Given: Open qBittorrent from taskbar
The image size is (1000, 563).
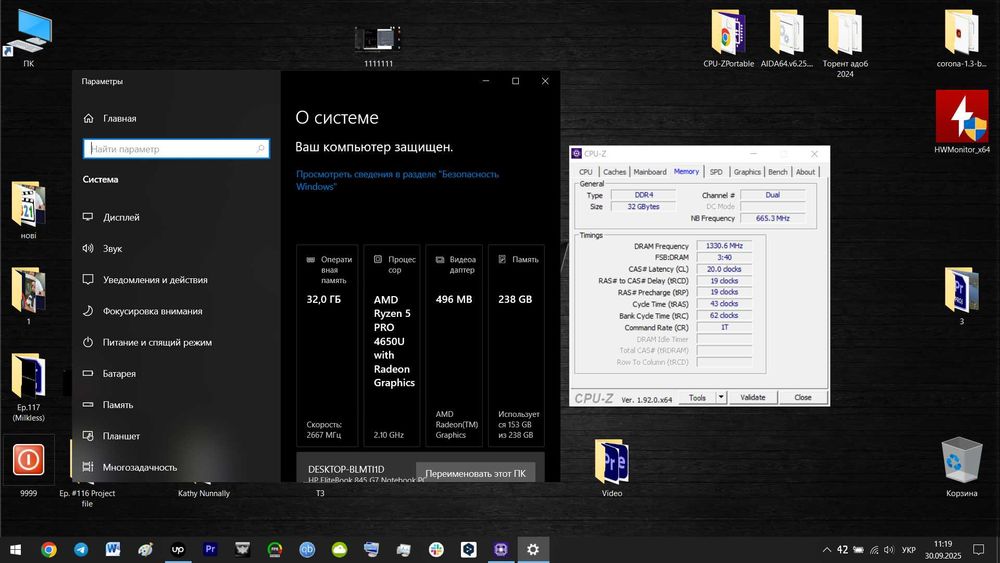Looking at the screenshot, I should (x=307, y=549).
